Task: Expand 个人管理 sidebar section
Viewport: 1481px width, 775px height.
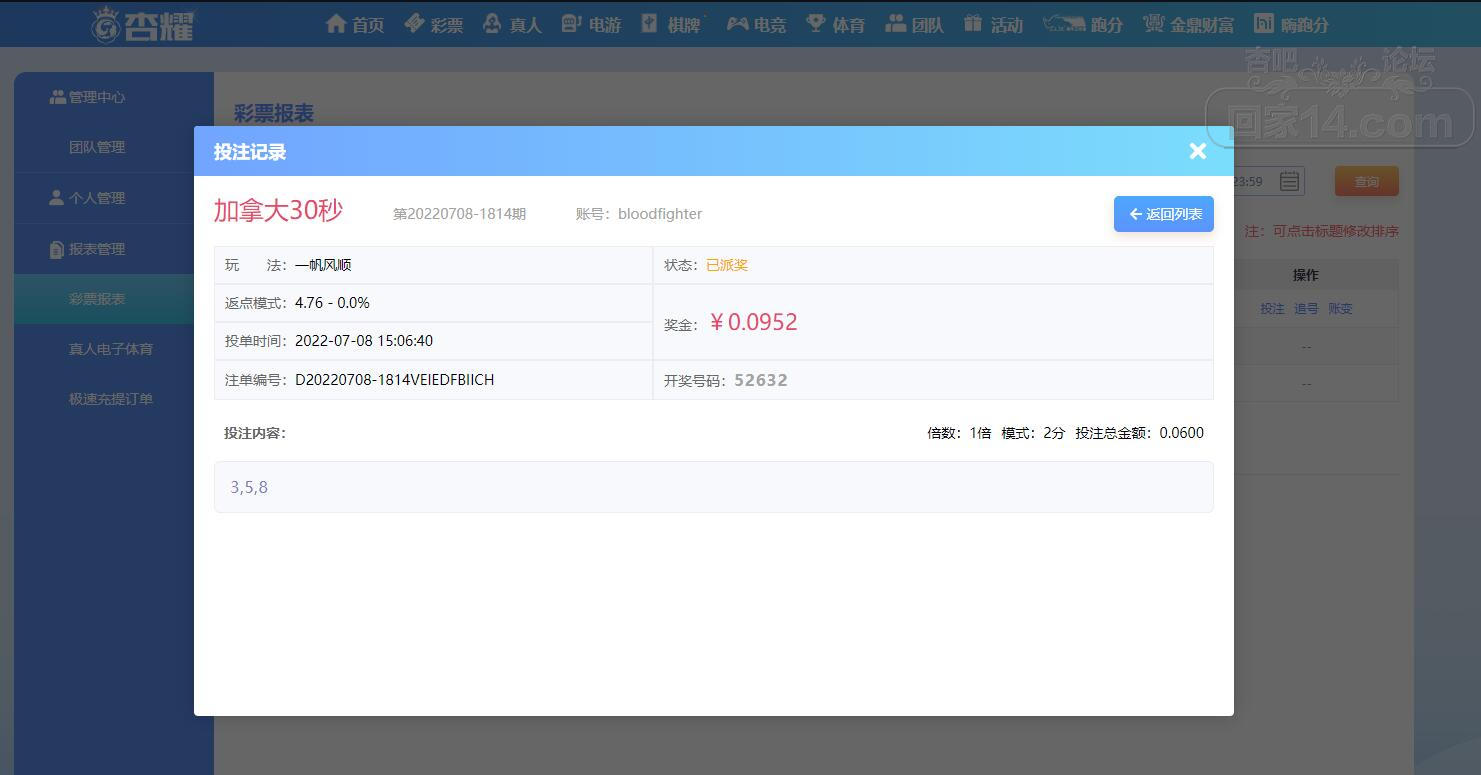Action: (114, 198)
